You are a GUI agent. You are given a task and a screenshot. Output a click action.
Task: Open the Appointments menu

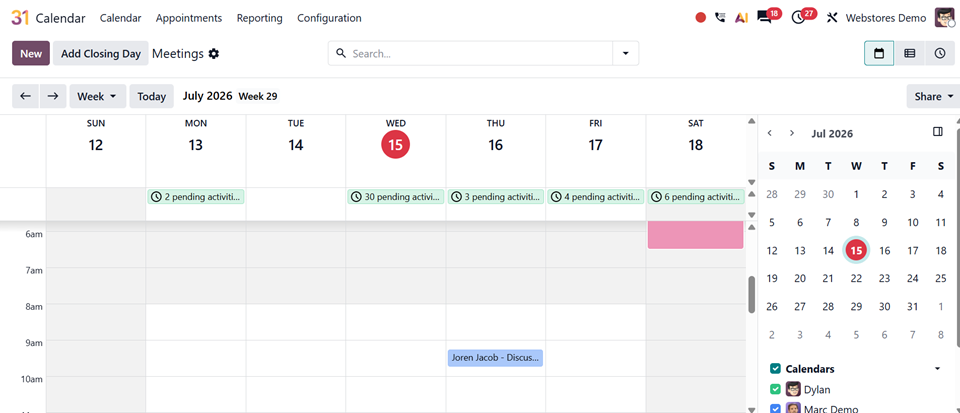189,18
